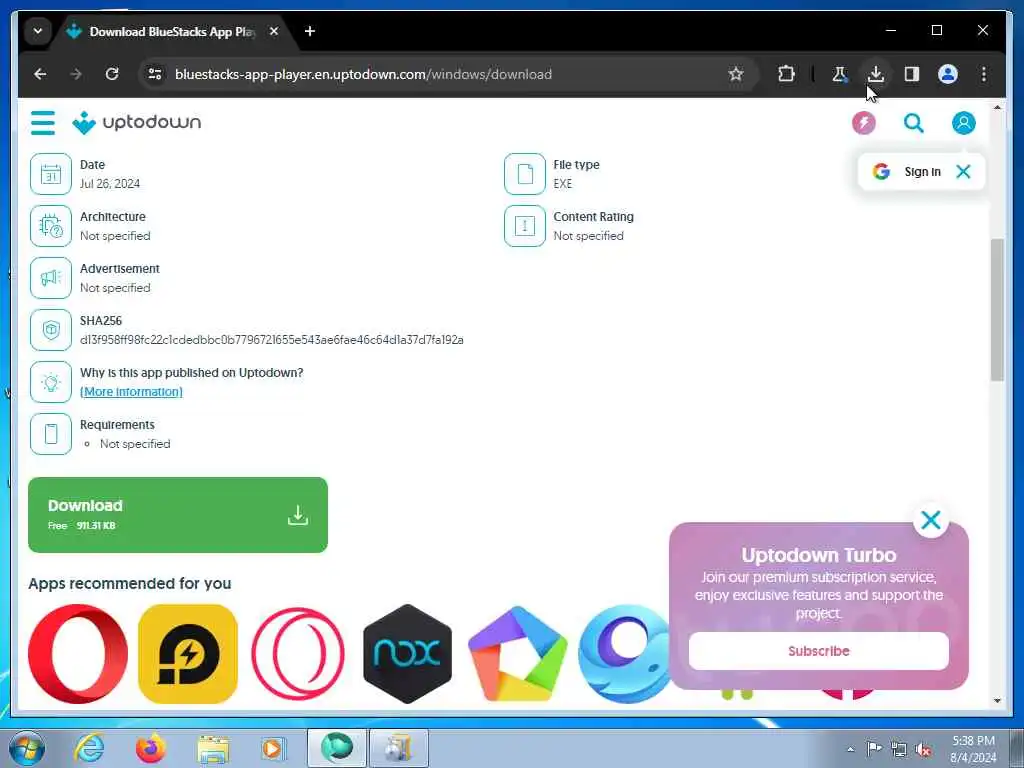Open the MEmu pentagon recommended app
Screen dimensions: 1024x768
[x=517, y=654]
